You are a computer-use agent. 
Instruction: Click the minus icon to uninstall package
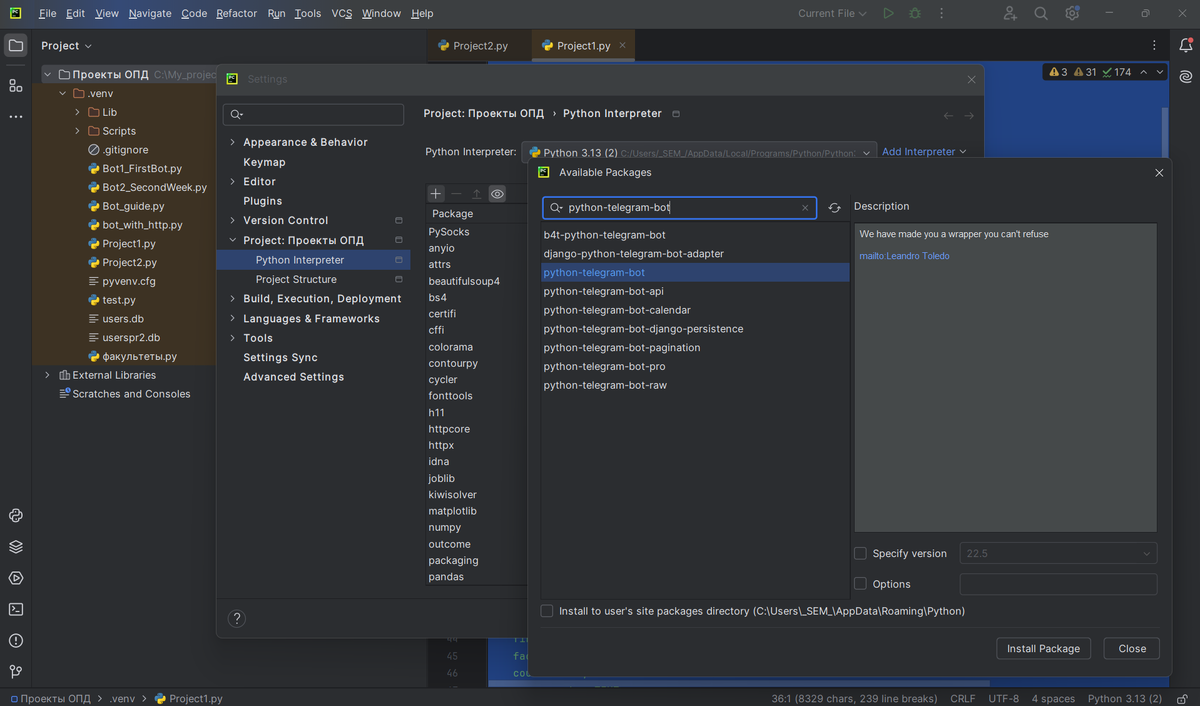(456, 193)
